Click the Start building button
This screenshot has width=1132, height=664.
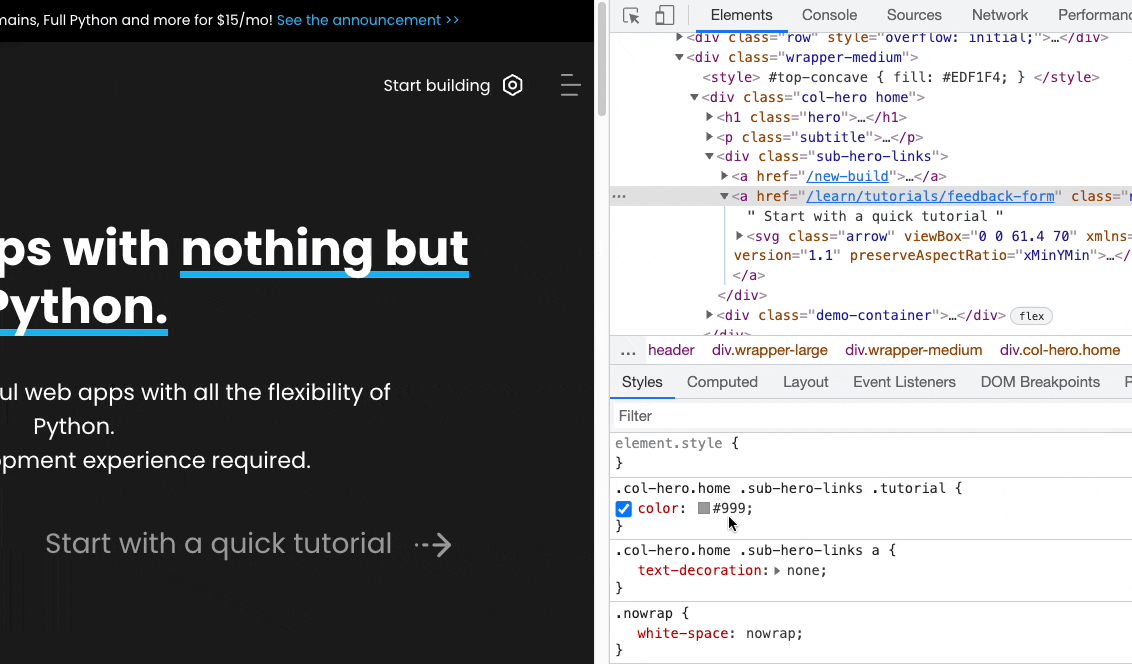pyautogui.click(x=436, y=85)
